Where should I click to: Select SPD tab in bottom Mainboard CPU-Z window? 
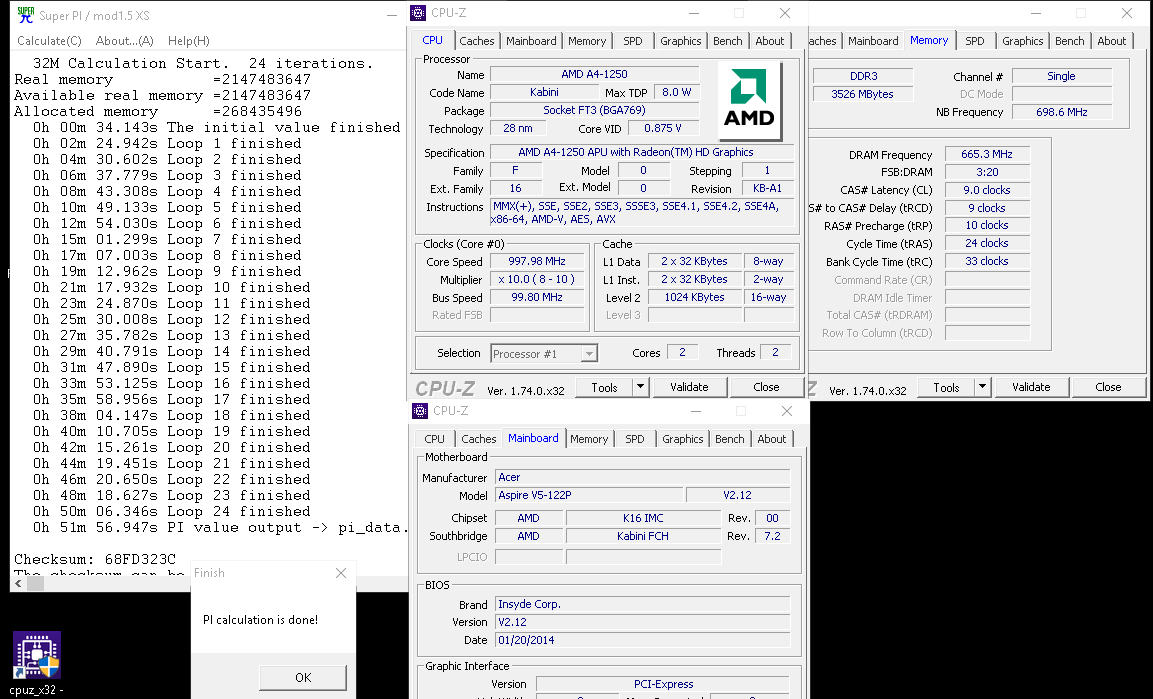pos(635,438)
